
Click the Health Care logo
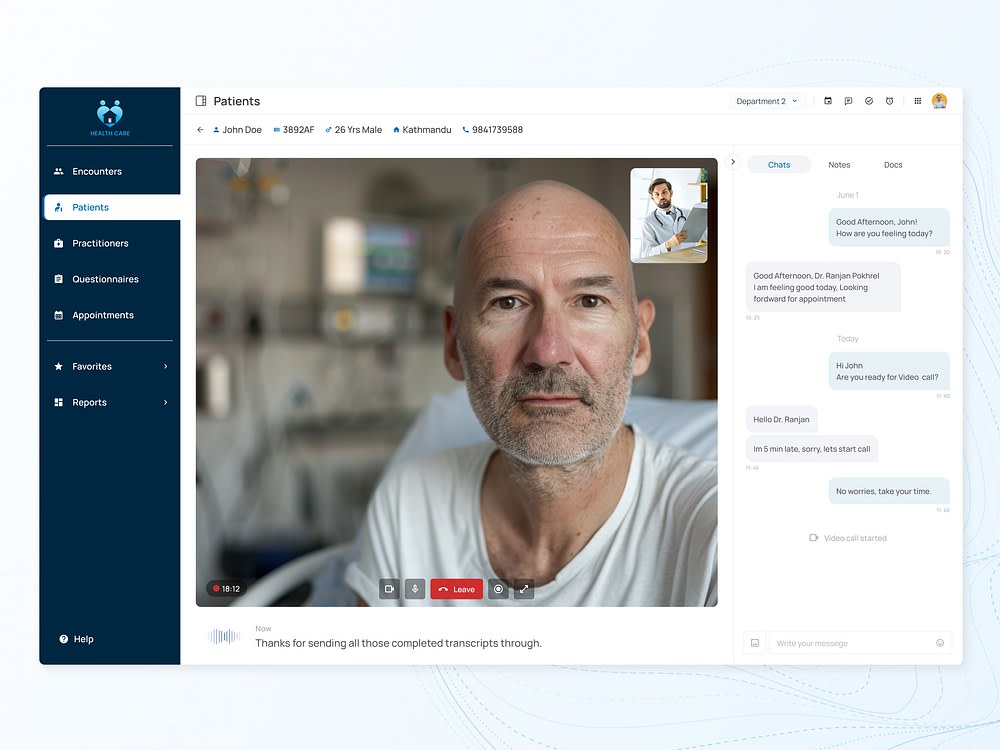pyautogui.click(x=110, y=117)
